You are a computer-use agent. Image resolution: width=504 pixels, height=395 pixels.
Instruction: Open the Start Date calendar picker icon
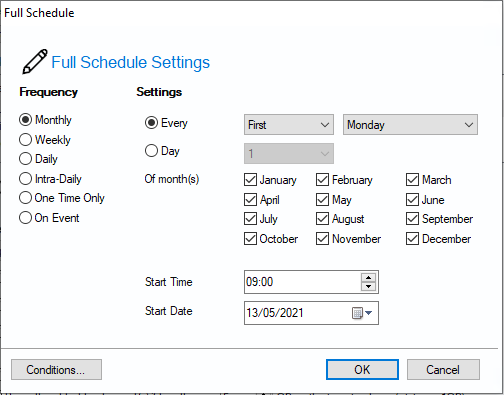click(362, 313)
